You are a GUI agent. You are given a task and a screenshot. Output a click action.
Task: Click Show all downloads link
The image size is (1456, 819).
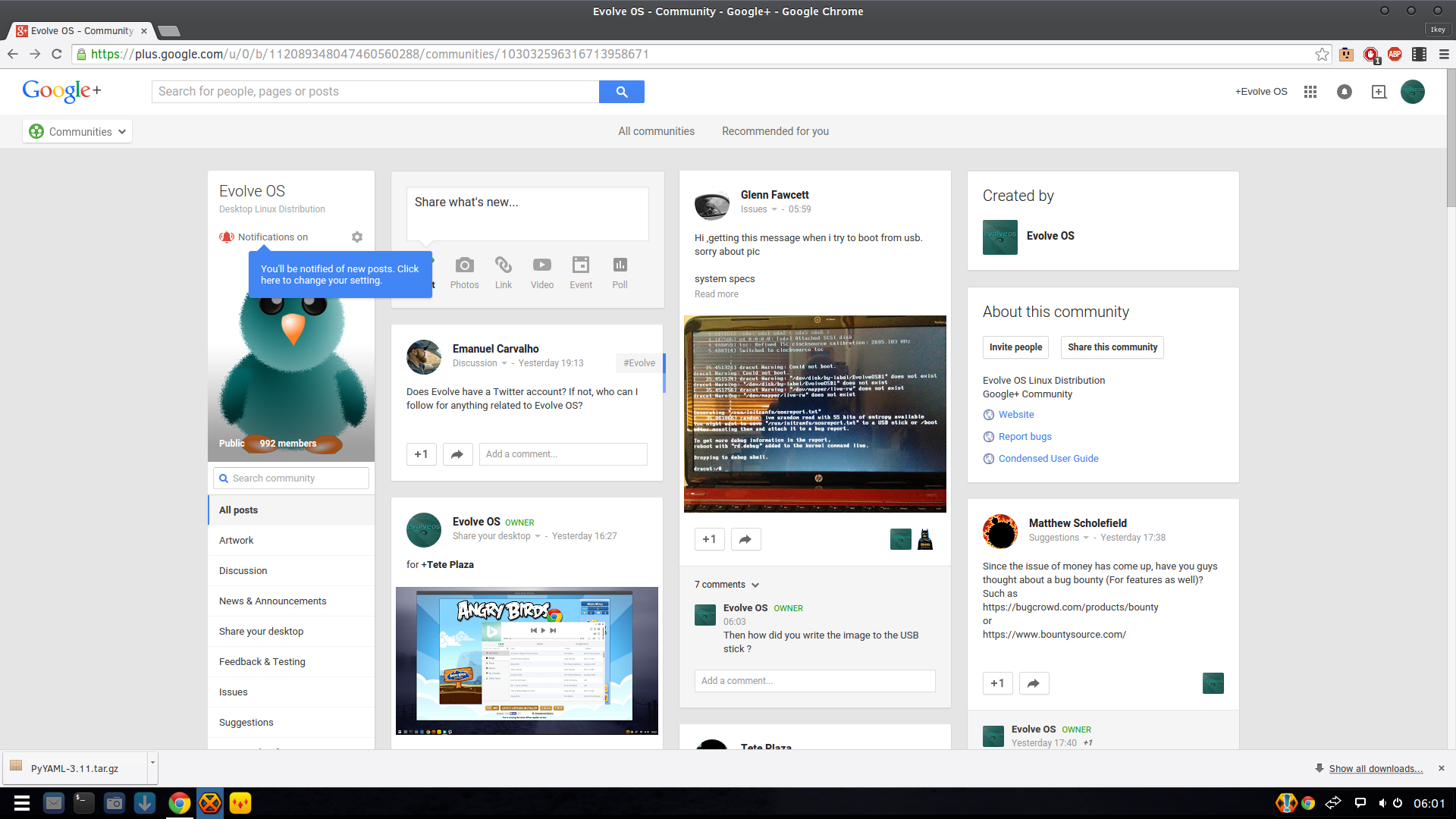tap(1376, 769)
